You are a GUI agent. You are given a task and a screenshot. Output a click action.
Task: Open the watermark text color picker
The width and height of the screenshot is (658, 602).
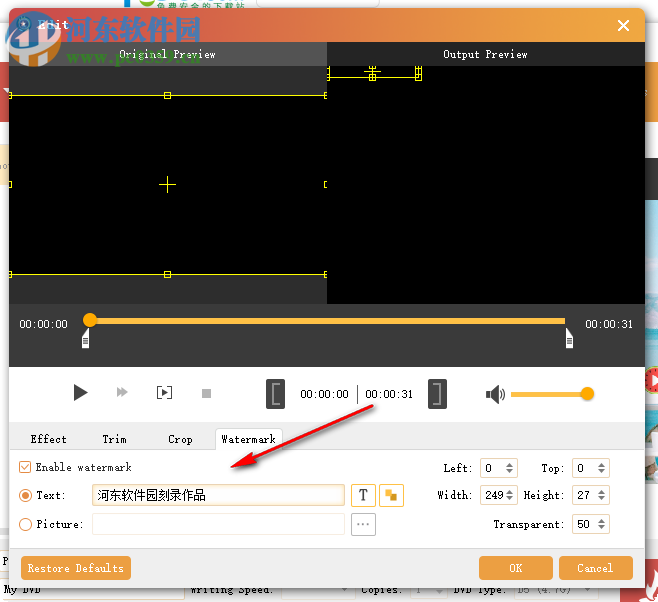click(391, 495)
